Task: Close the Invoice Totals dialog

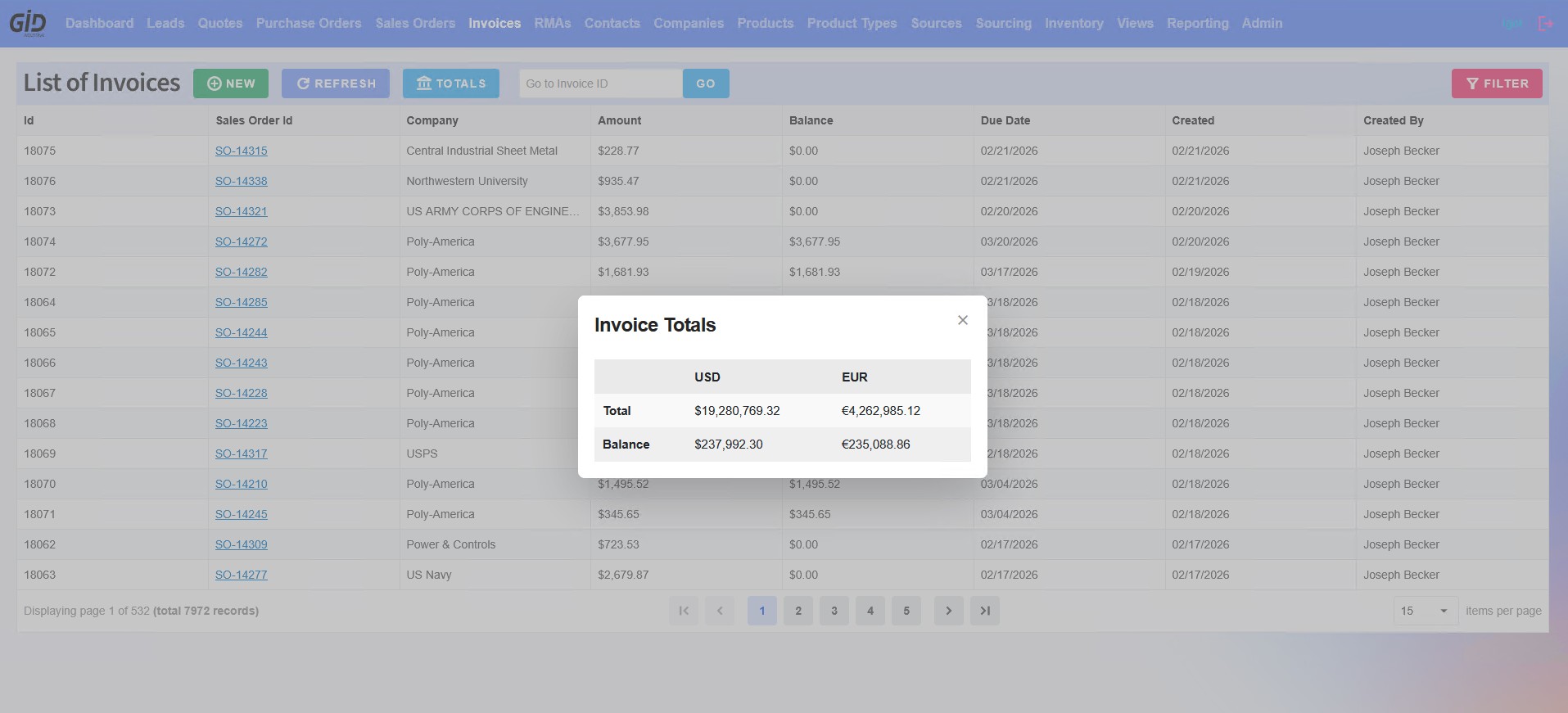Action: tap(963, 320)
